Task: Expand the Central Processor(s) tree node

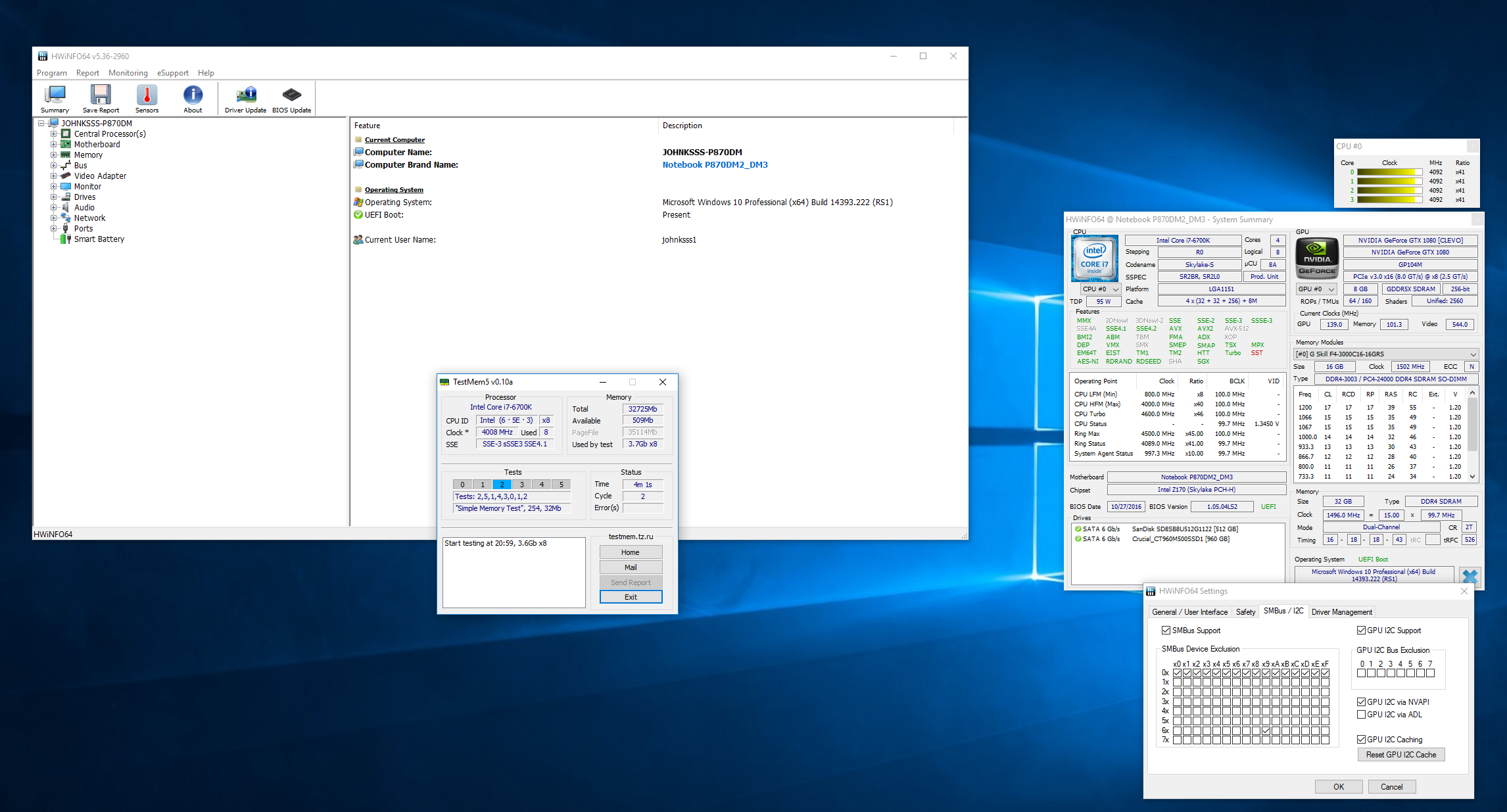Action: click(x=54, y=134)
